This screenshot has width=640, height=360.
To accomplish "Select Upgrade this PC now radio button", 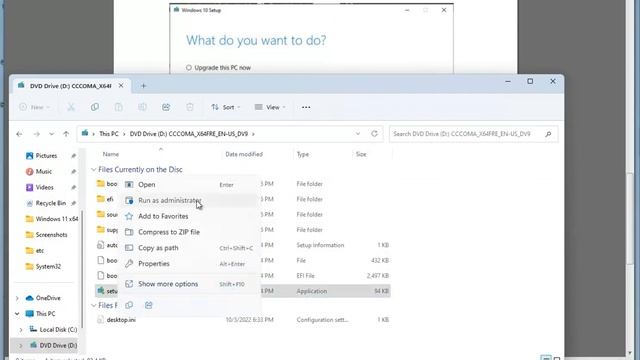I will click(189, 68).
